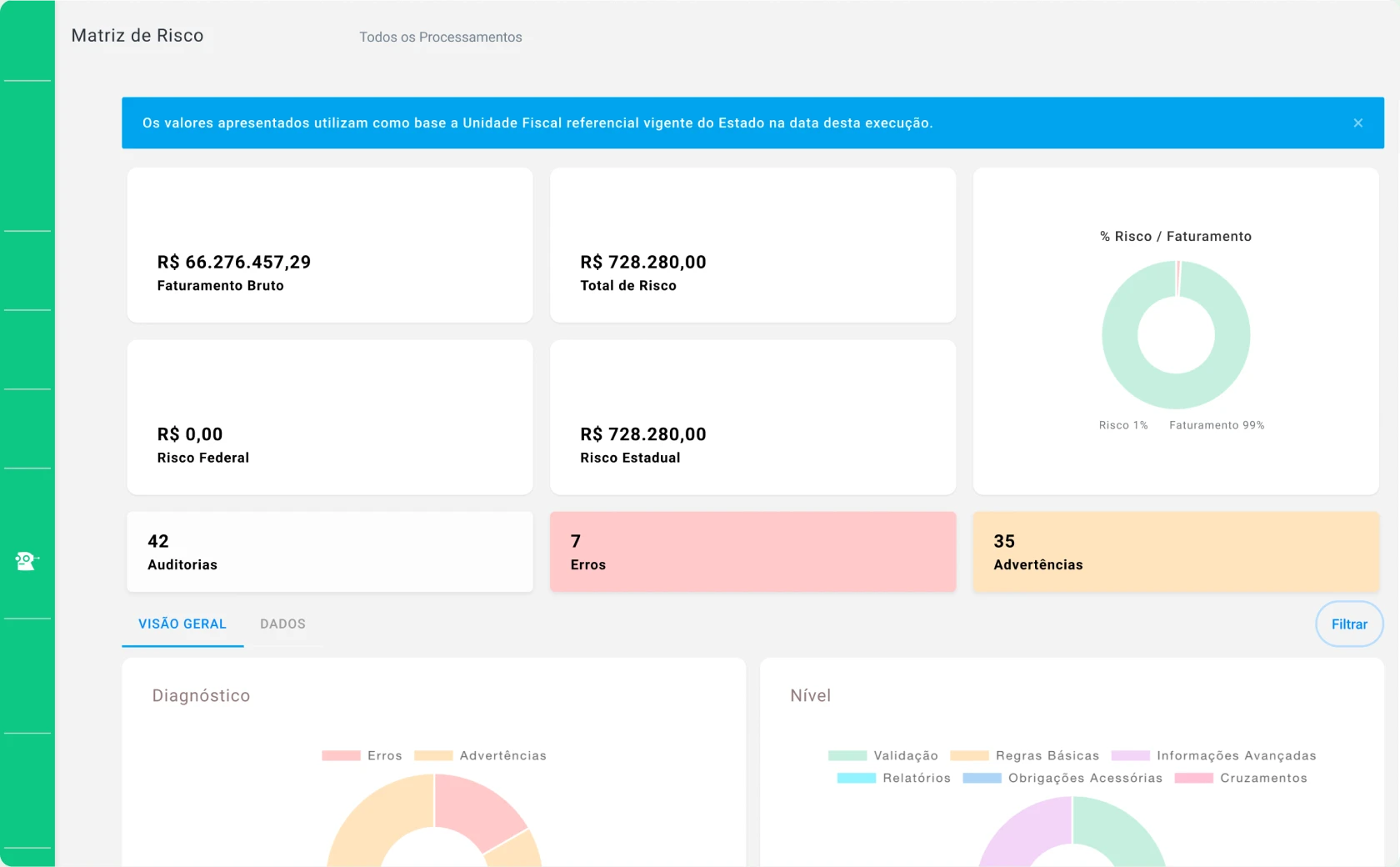
Task: Dismiss the blue Unidade Fiscal info banner
Action: [x=1357, y=123]
